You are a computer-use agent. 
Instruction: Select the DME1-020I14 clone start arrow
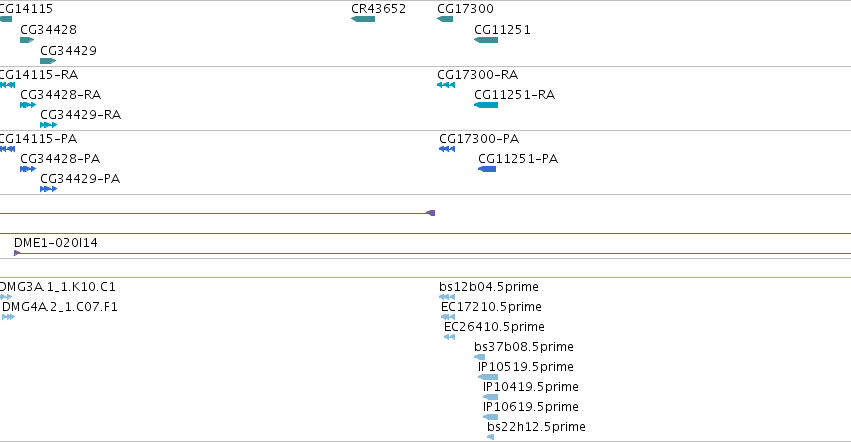coord(17,253)
